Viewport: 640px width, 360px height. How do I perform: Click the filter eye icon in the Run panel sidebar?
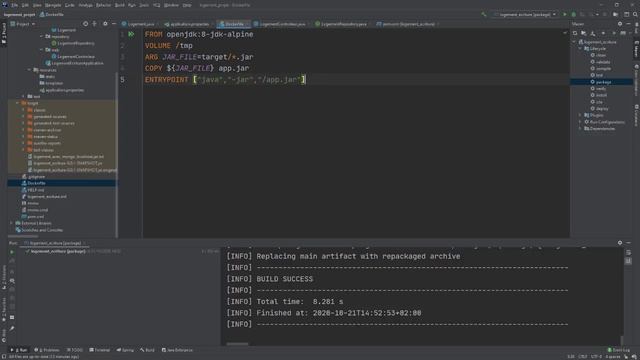tap(12, 281)
